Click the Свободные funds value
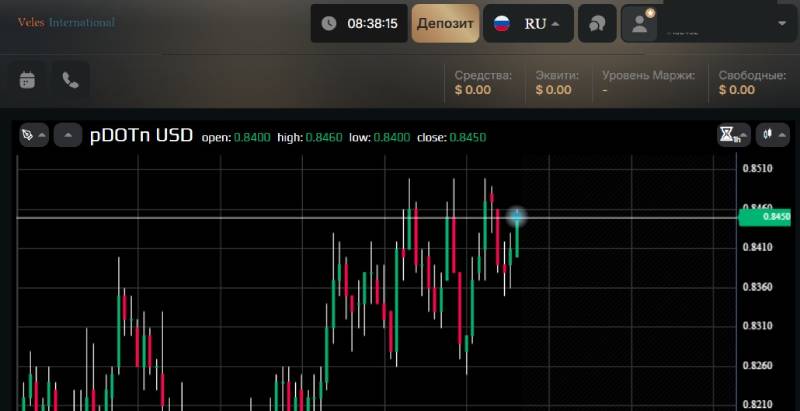Image resolution: width=800 pixels, height=411 pixels. [737, 90]
